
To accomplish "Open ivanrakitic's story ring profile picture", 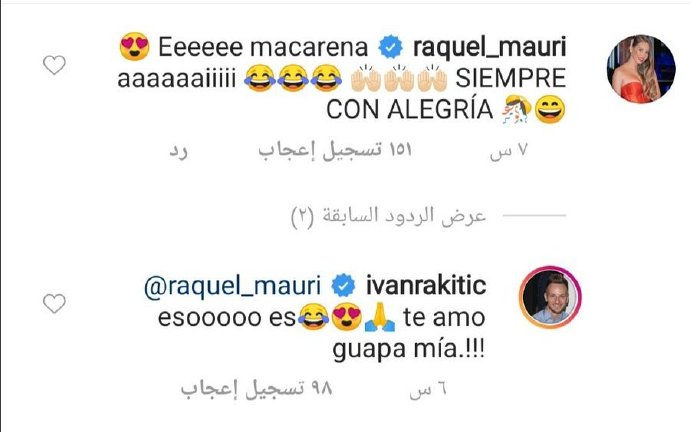I will 550,297.
